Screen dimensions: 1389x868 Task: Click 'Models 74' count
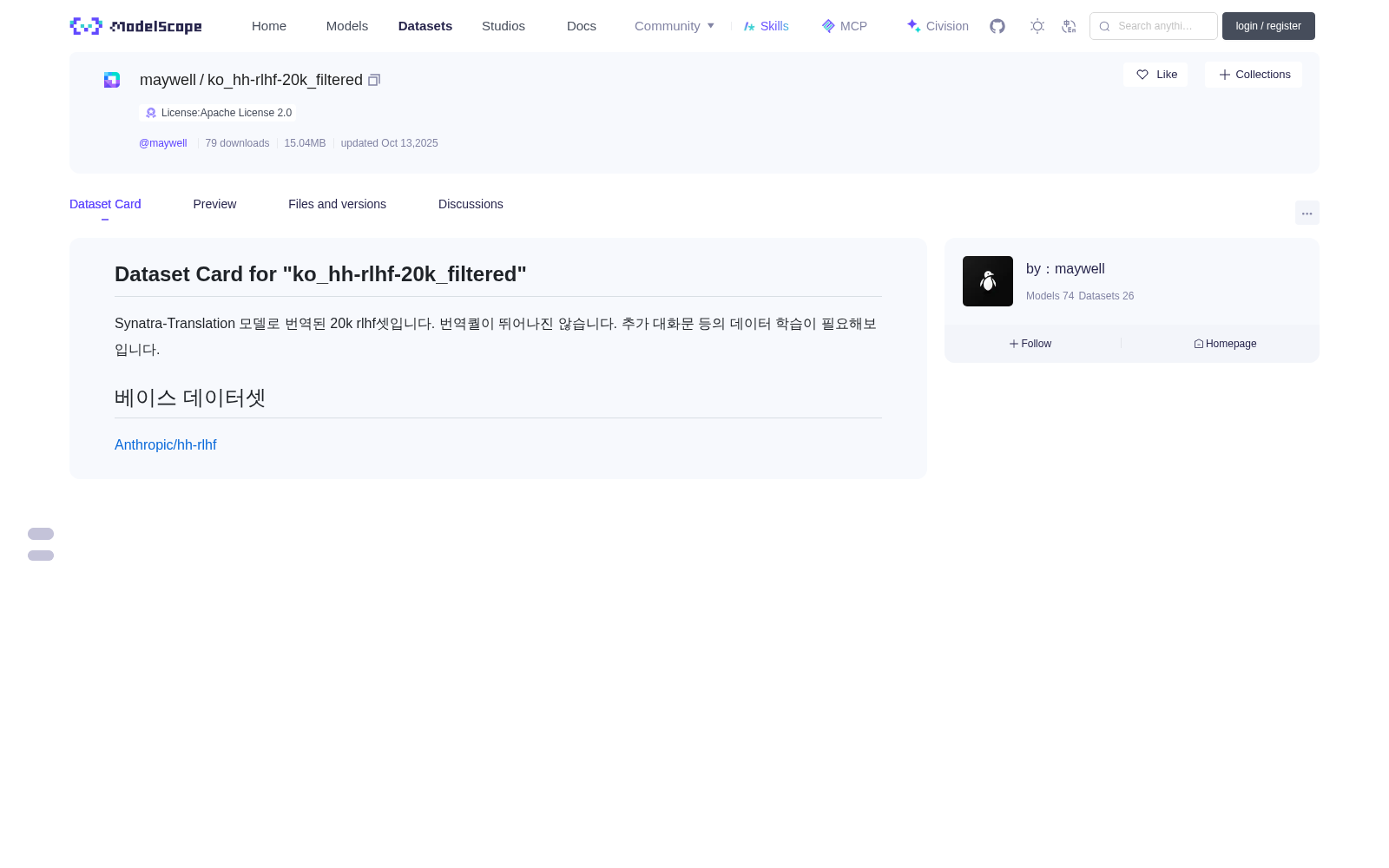pos(1050,296)
